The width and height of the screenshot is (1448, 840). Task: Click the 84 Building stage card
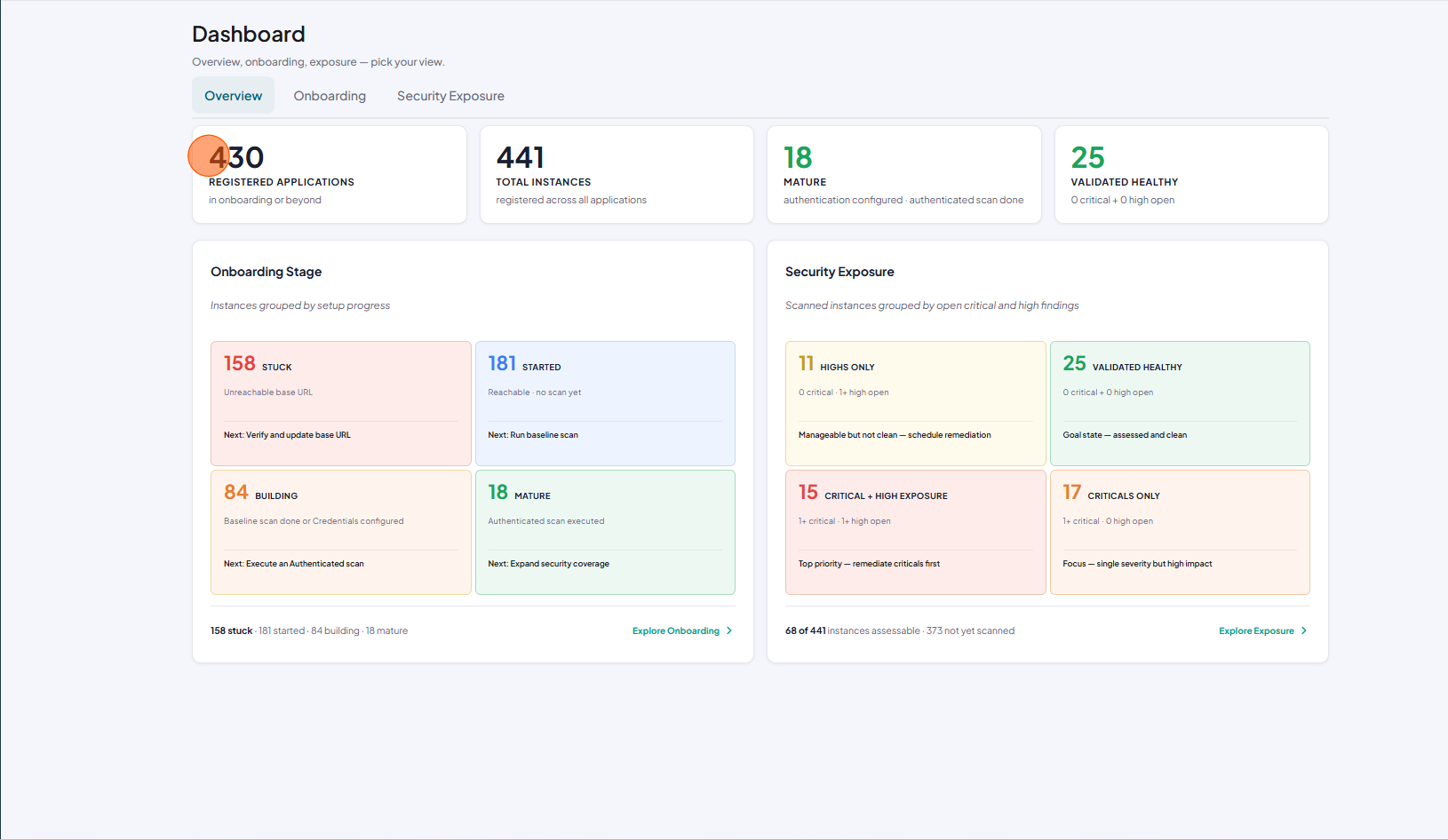[x=341, y=532]
